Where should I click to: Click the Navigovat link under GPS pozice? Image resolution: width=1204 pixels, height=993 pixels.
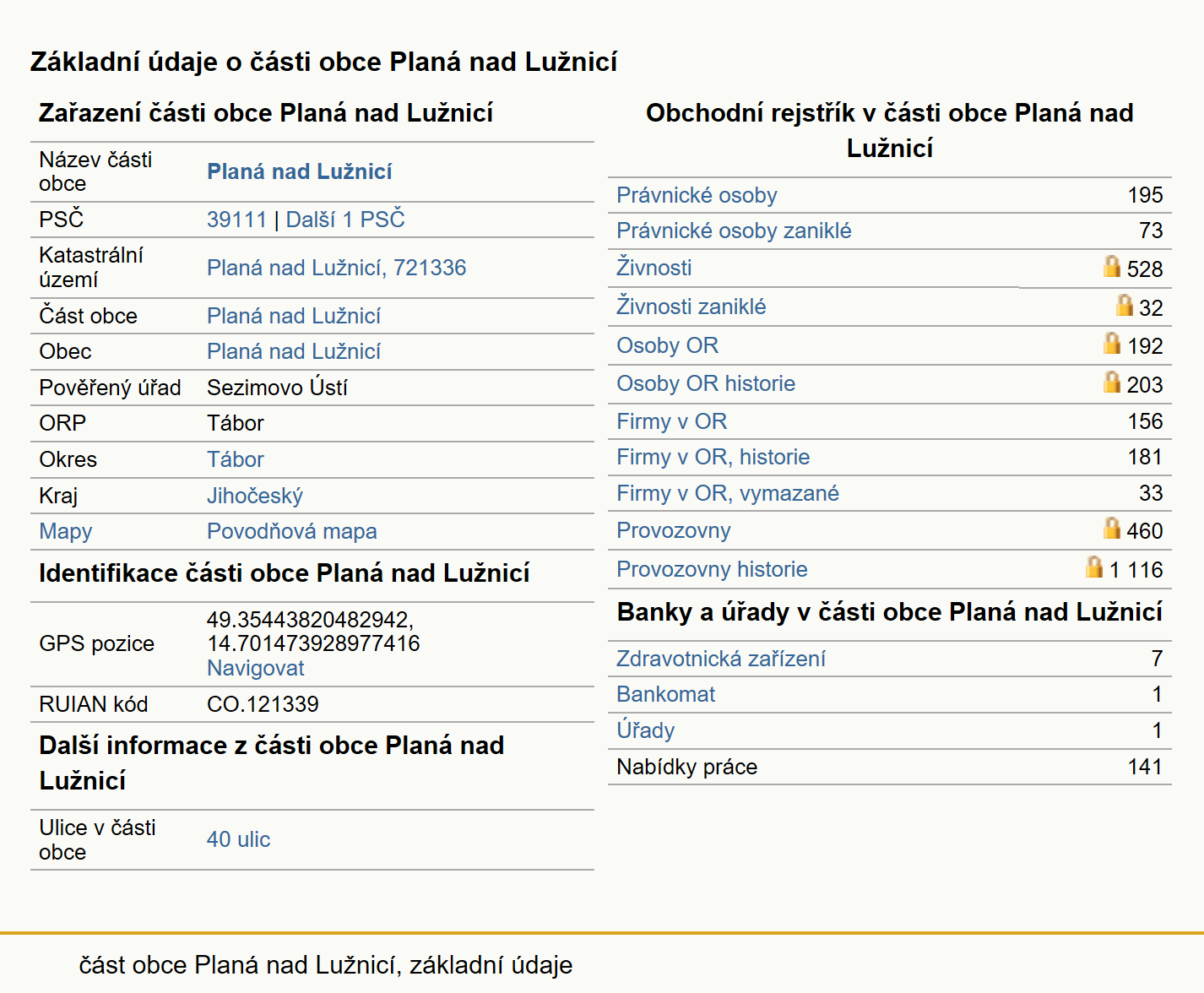(256, 668)
